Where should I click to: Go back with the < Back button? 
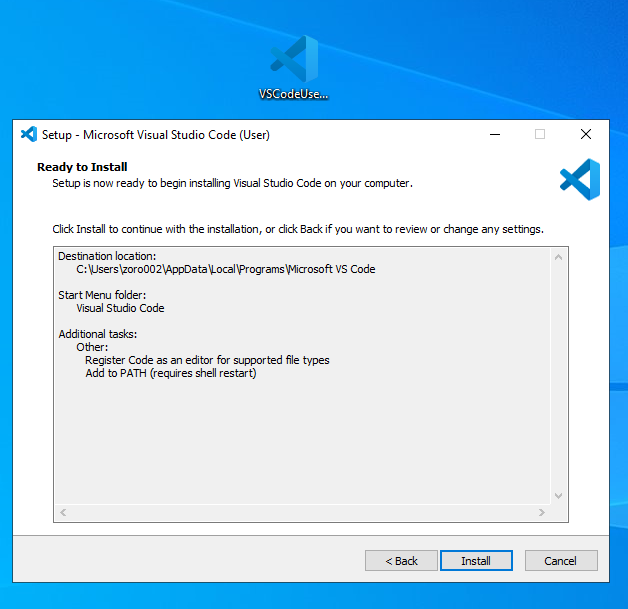tap(401, 561)
